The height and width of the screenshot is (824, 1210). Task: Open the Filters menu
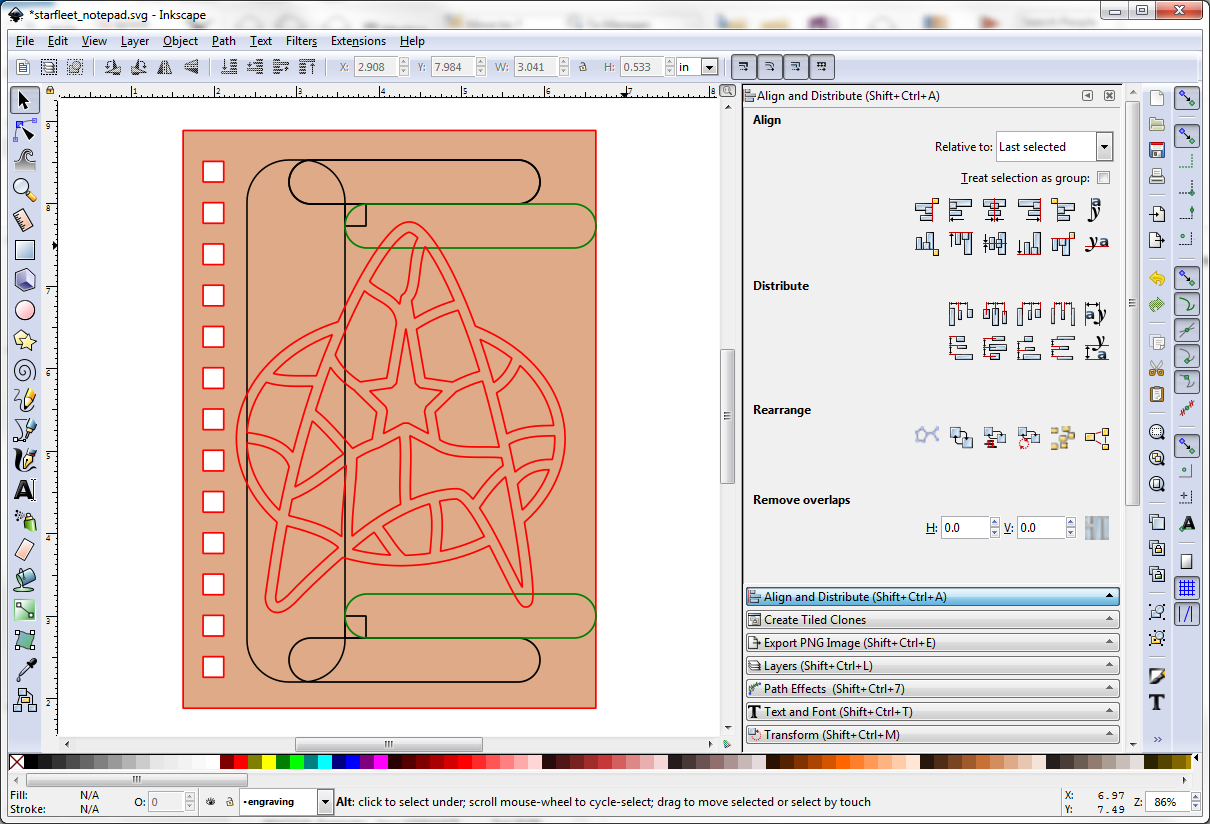pyautogui.click(x=301, y=41)
